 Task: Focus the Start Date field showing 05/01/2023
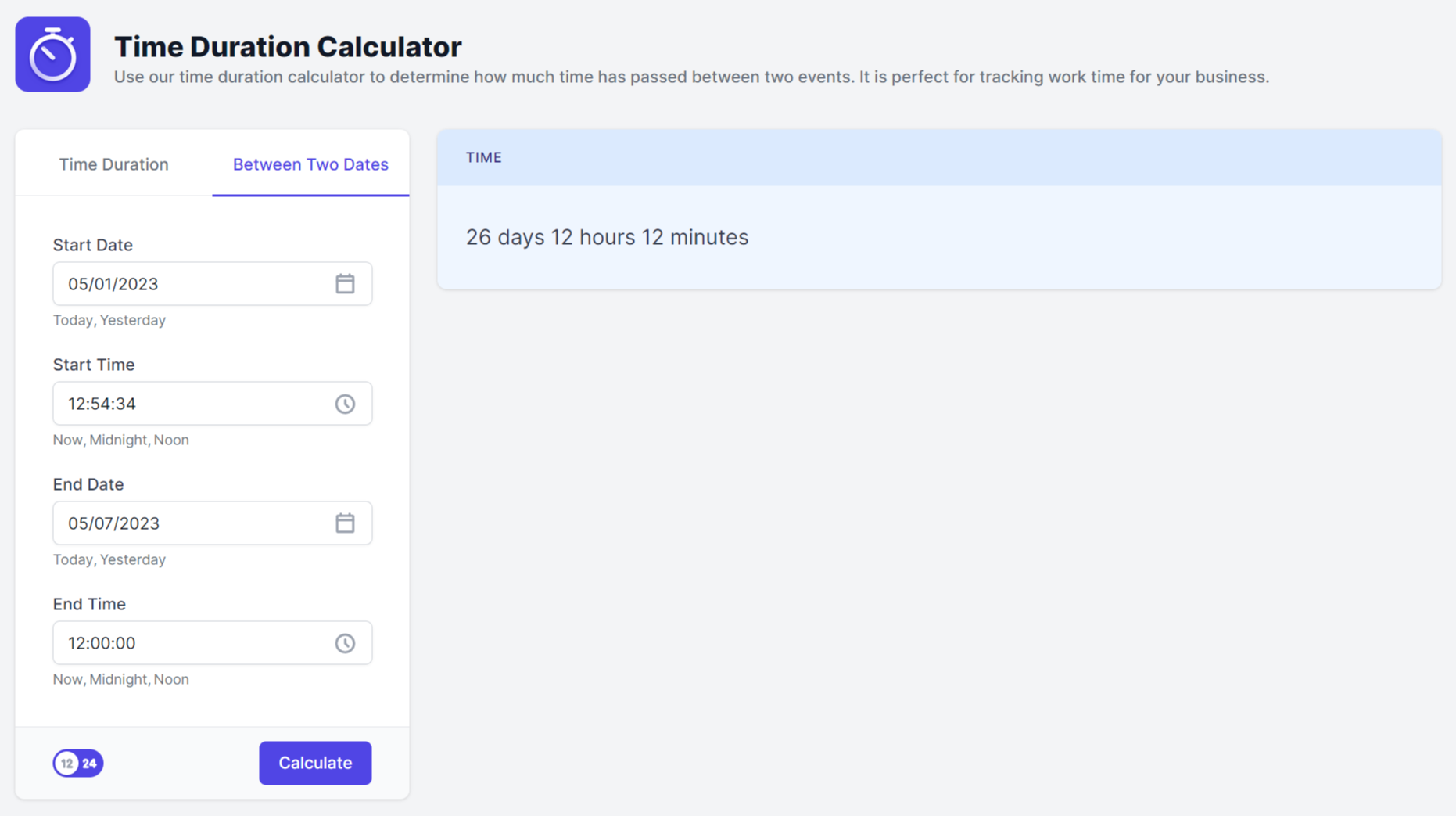click(213, 284)
